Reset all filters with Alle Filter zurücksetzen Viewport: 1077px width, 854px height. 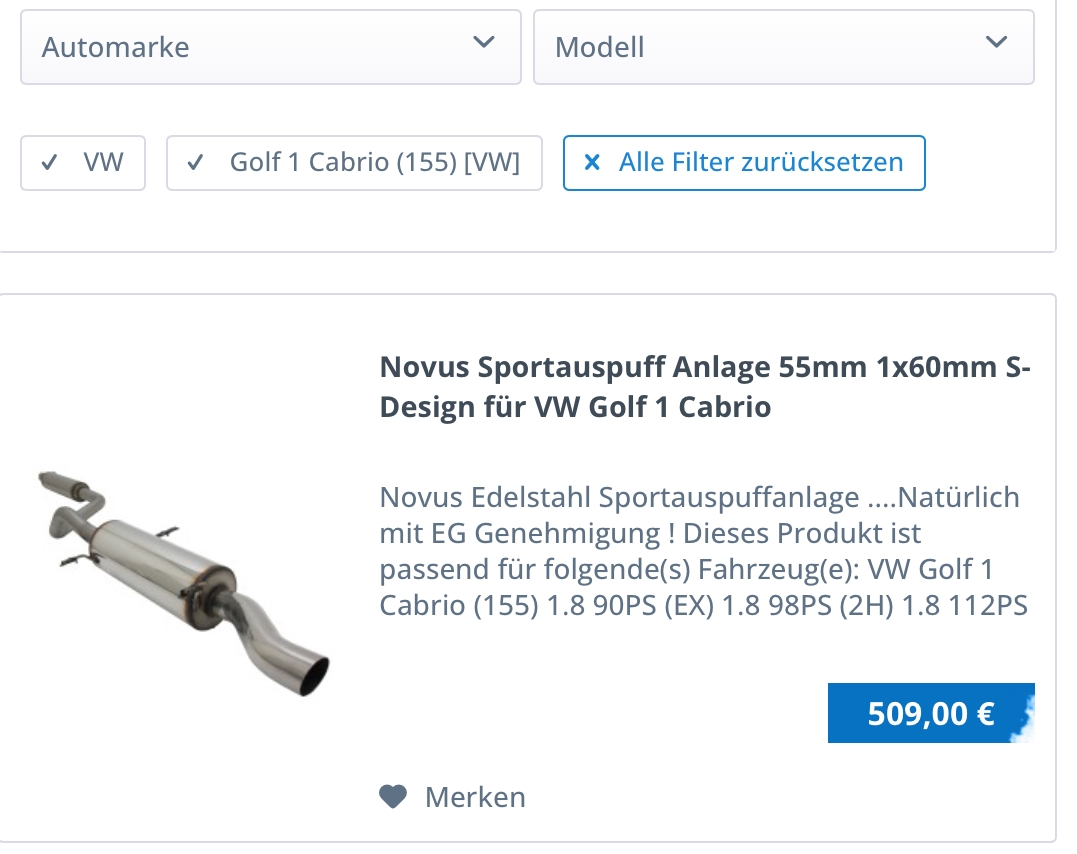pos(745,163)
